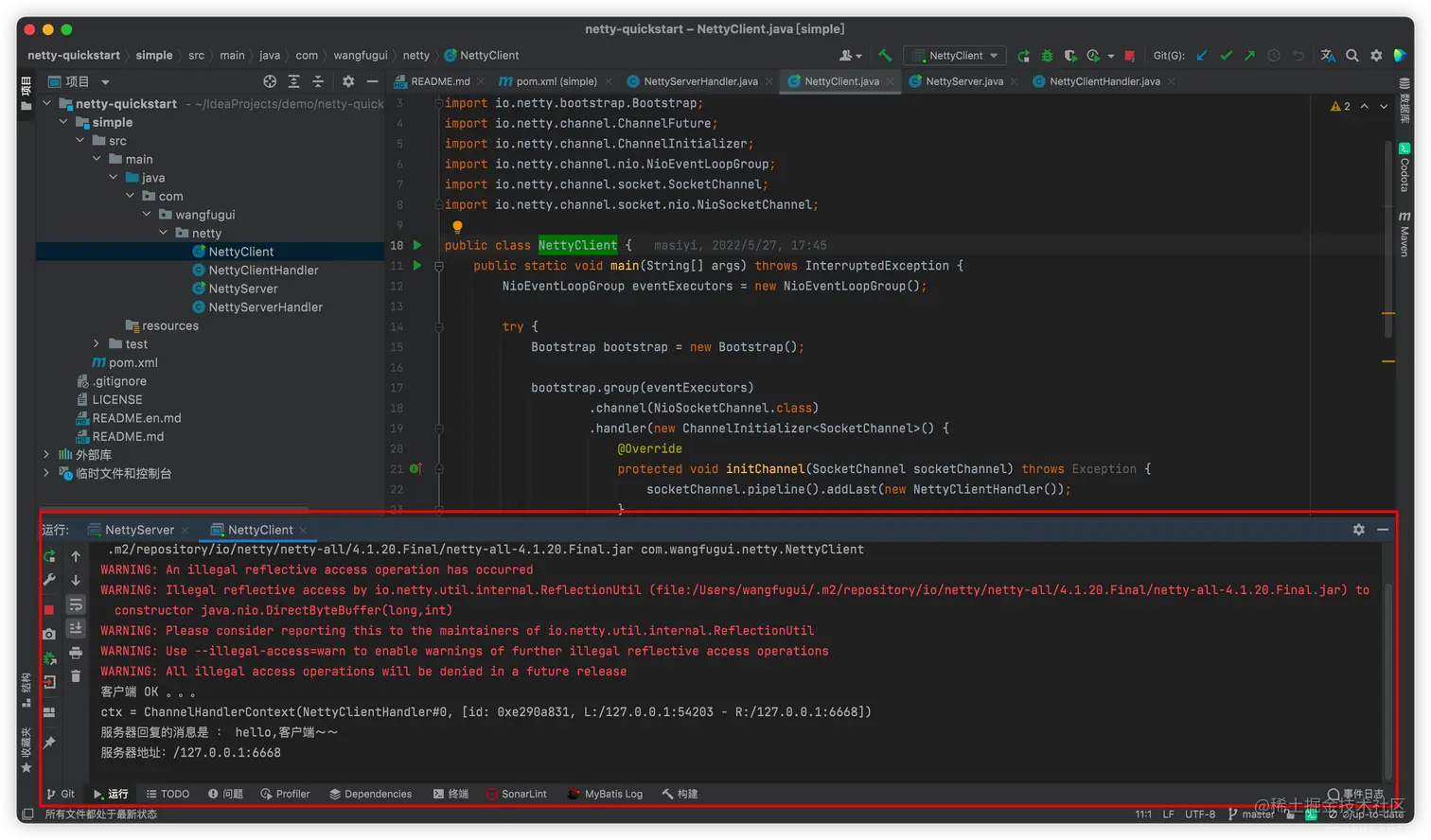1431x840 pixels.
Task: Click the green Debug bug icon
Action: point(1047,56)
